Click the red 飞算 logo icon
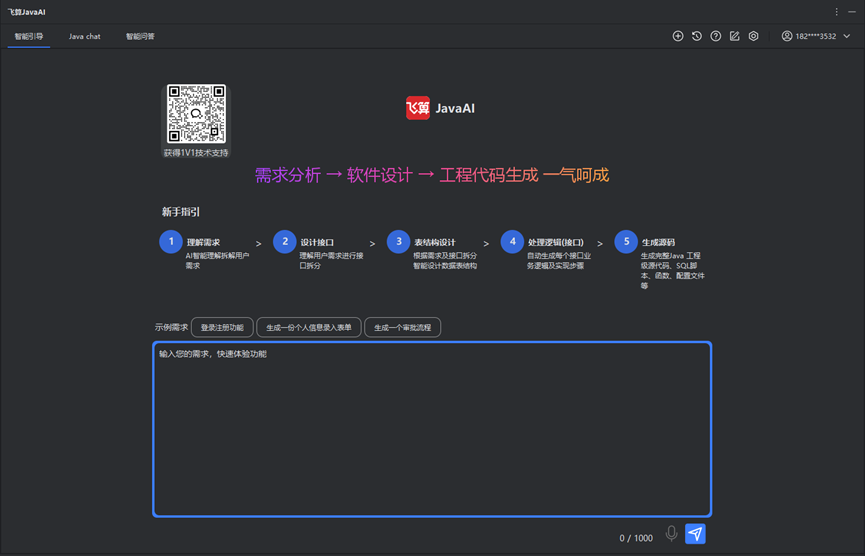The width and height of the screenshot is (865, 556). click(418, 108)
